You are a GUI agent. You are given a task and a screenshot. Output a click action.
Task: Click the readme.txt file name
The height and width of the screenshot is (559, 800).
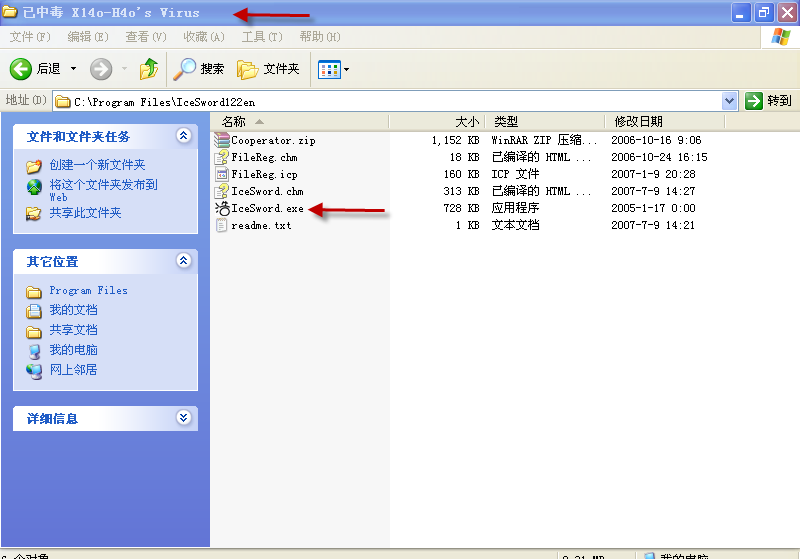tap(261, 225)
